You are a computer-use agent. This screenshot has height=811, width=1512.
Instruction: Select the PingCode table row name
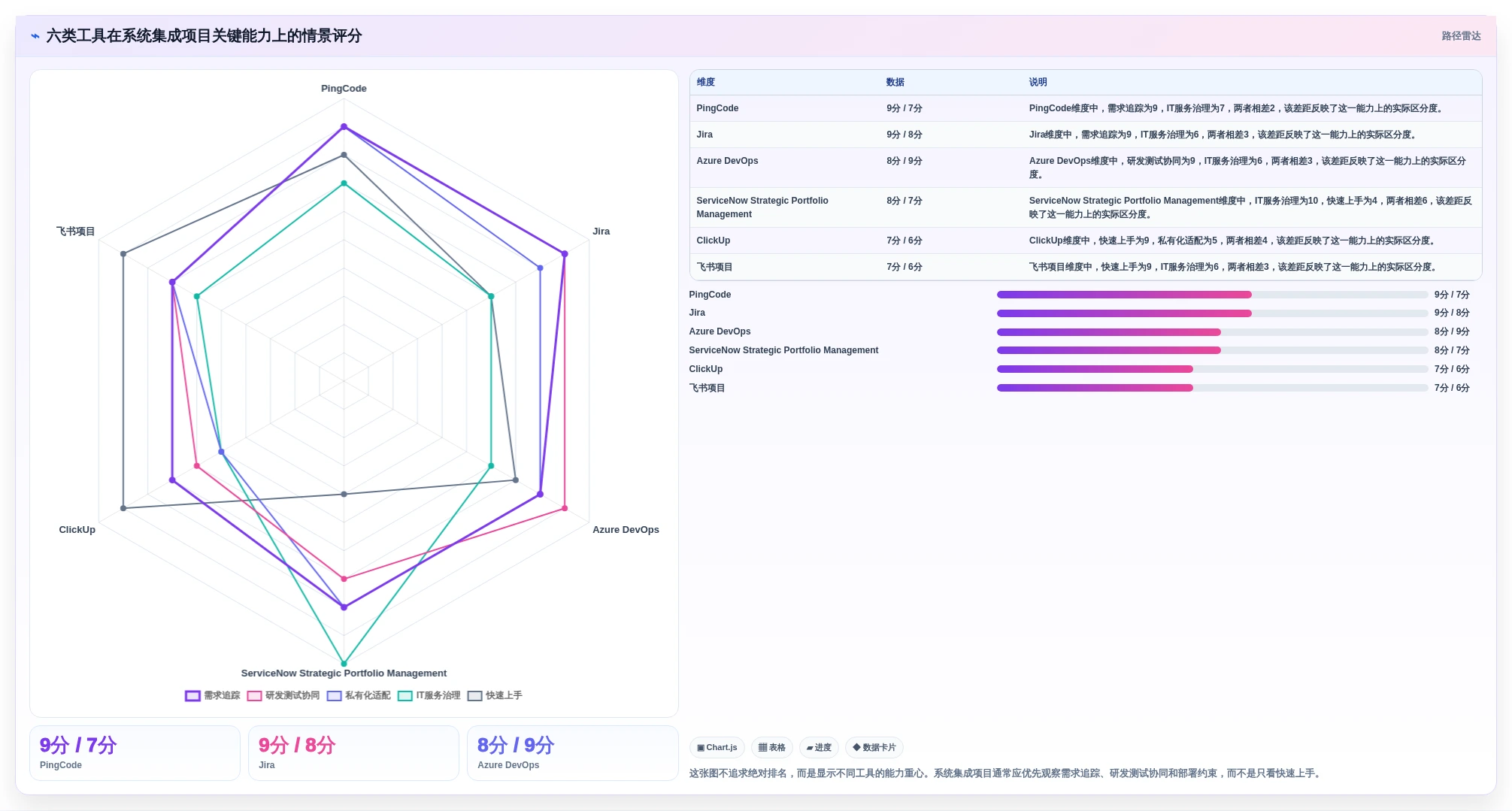(x=717, y=108)
